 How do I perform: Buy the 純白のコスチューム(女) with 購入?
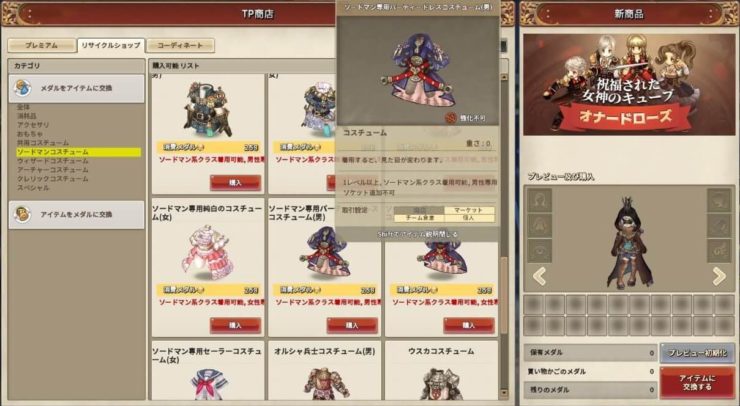click(235, 325)
